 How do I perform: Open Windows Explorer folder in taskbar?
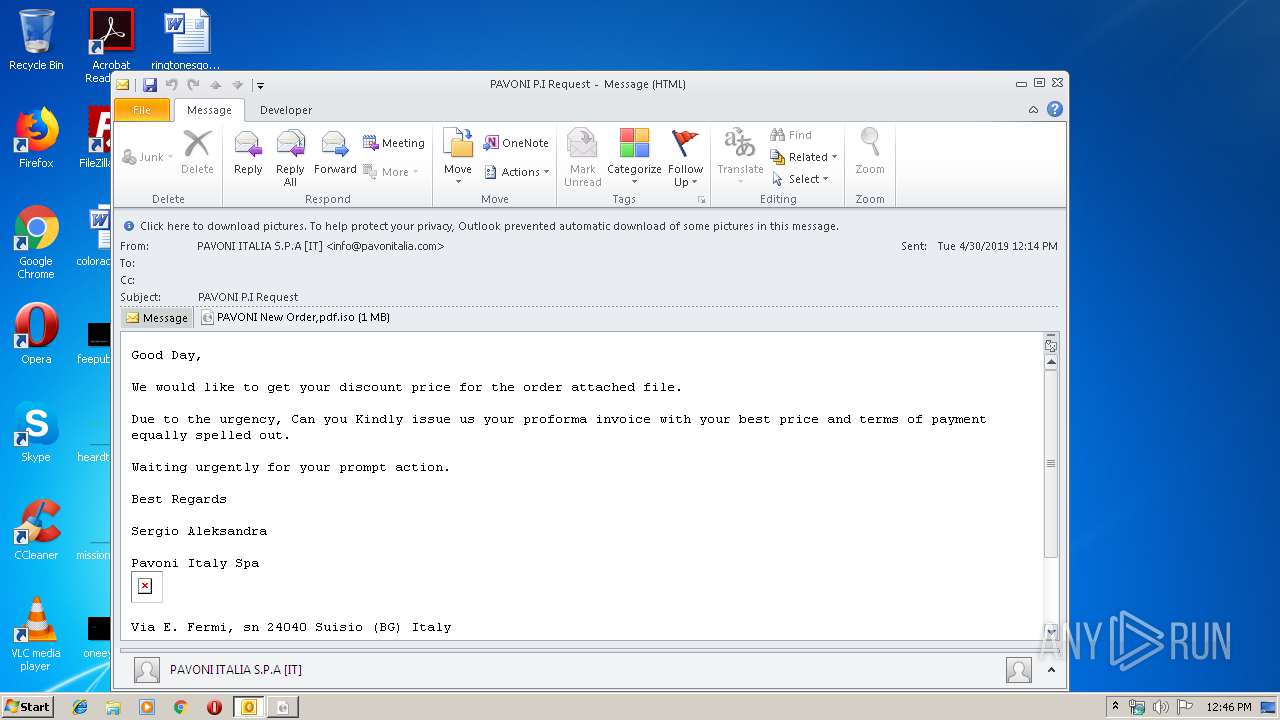click(113, 707)
